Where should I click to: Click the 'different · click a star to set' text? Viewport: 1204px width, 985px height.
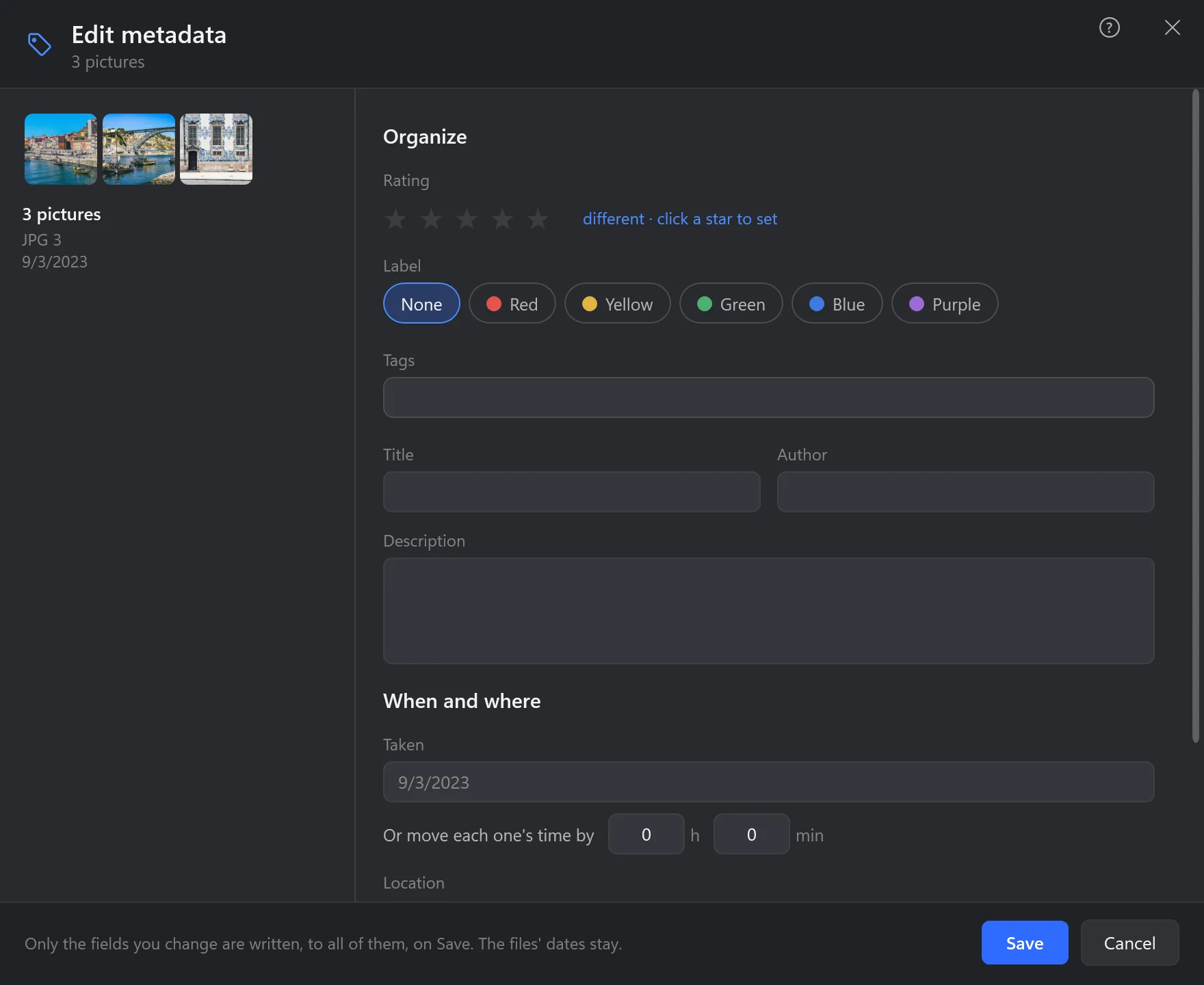point(680,219)
